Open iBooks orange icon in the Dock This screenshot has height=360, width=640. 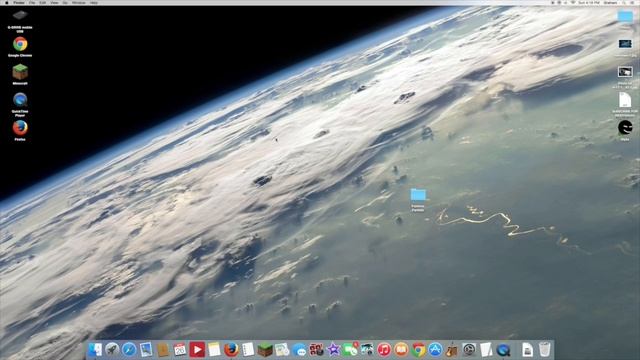(401, 350)
